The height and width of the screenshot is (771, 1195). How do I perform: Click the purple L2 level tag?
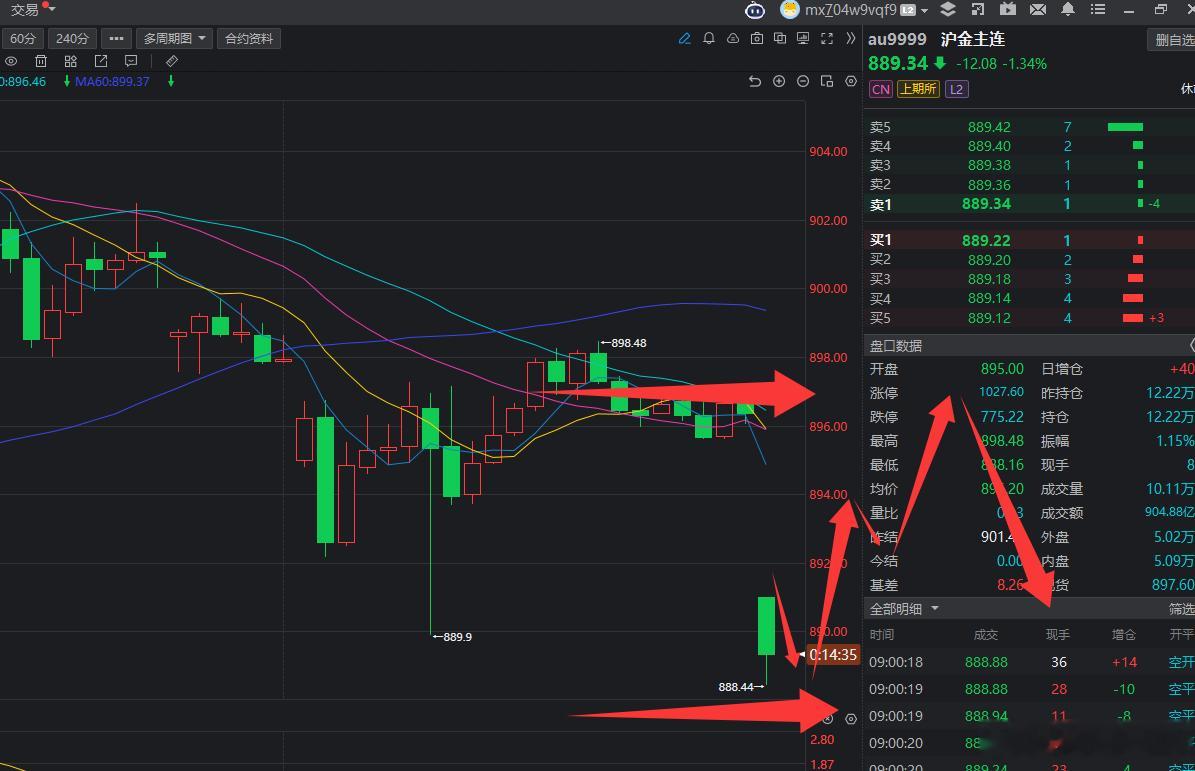[956, 89]
